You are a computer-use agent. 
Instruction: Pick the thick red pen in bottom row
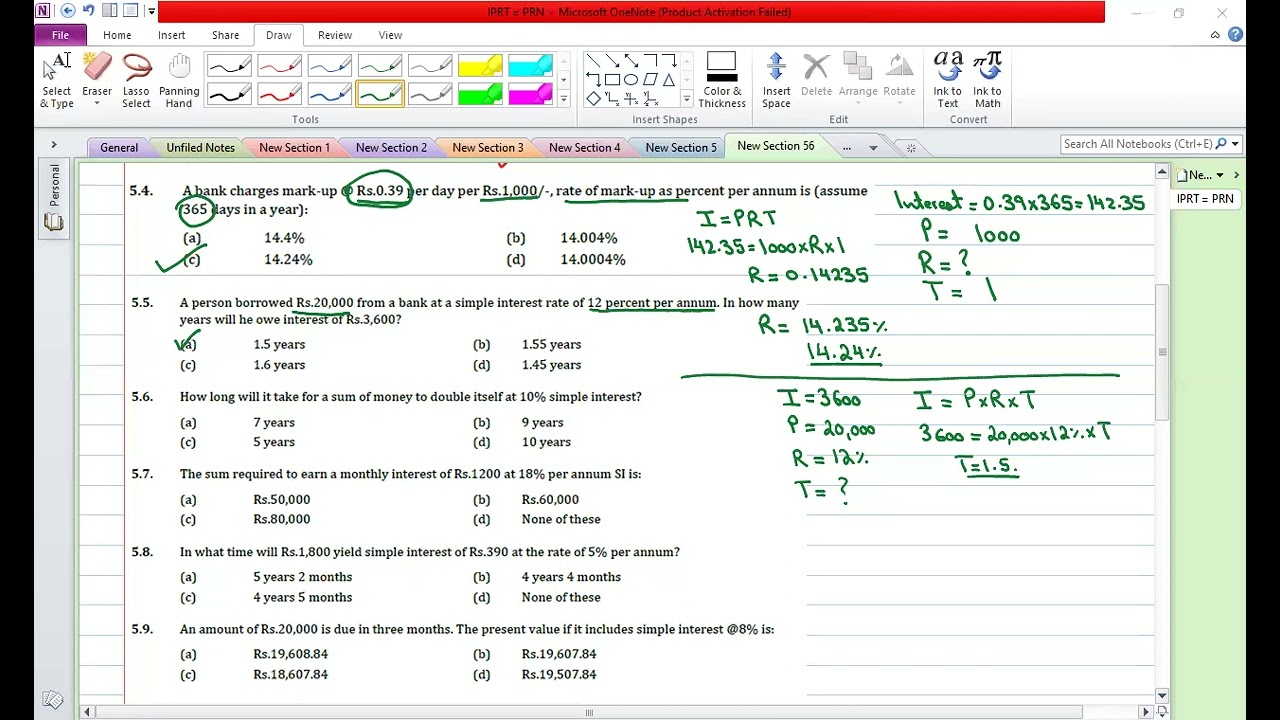tap(279, 94)
